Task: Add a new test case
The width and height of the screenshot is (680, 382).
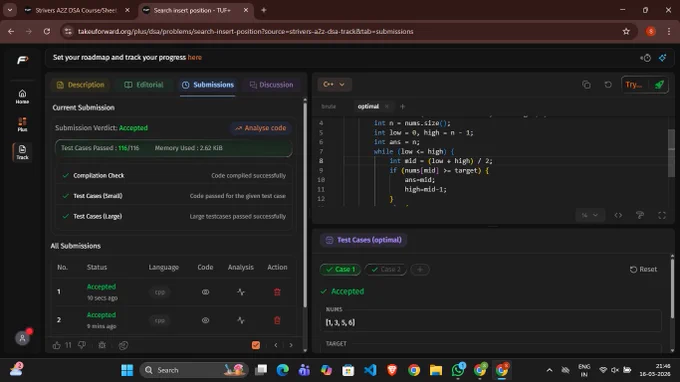Action: coord(419,269)
